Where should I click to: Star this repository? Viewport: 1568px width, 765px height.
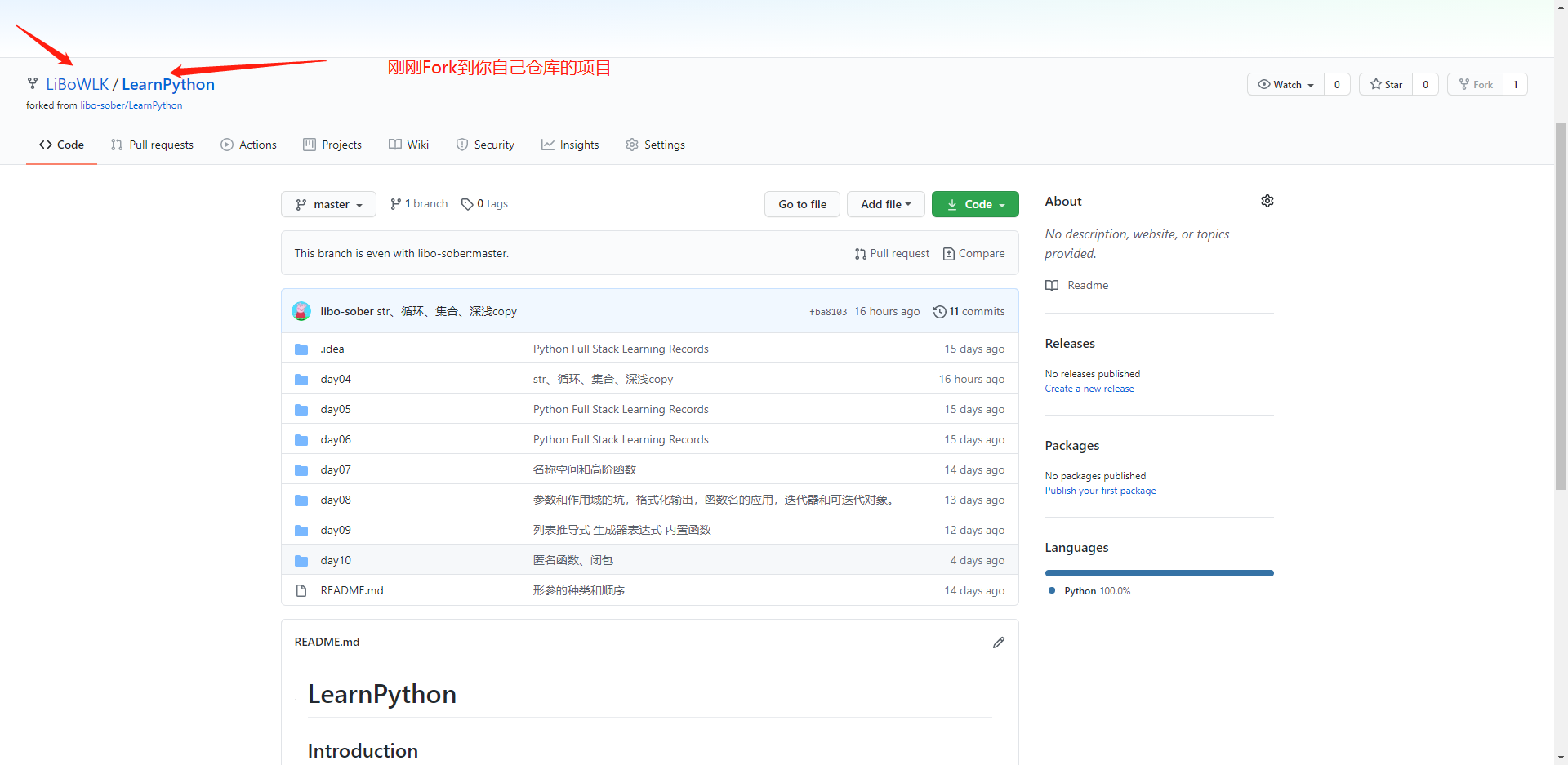1386,84
